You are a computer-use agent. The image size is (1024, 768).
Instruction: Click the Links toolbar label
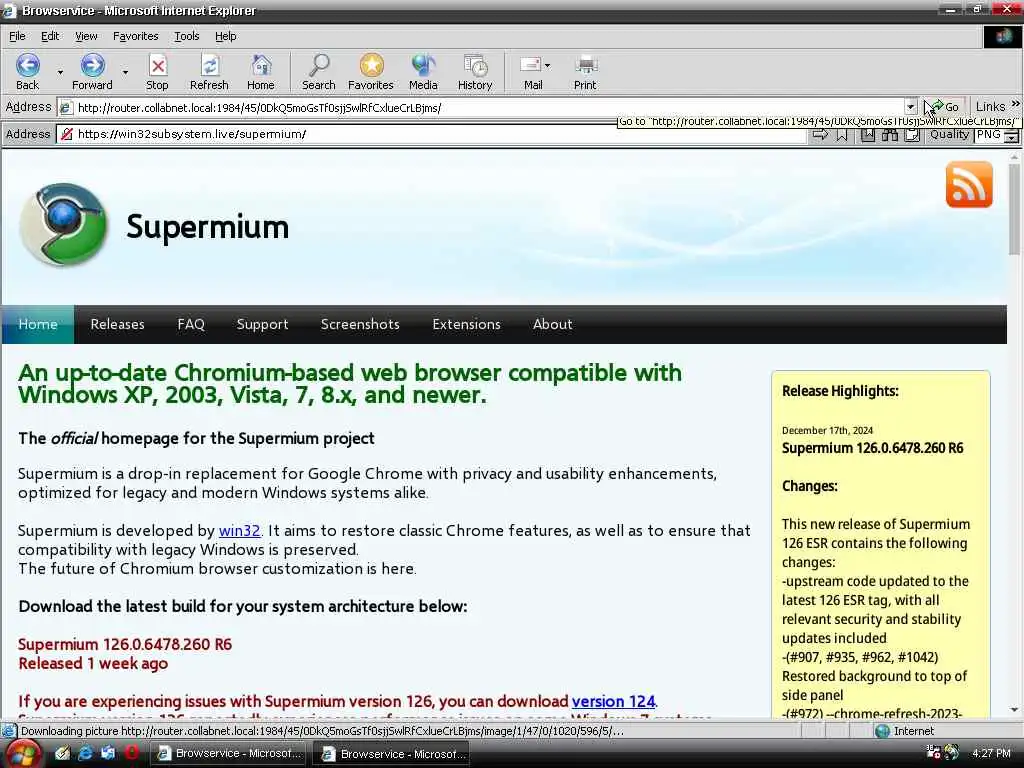(990, 106)
